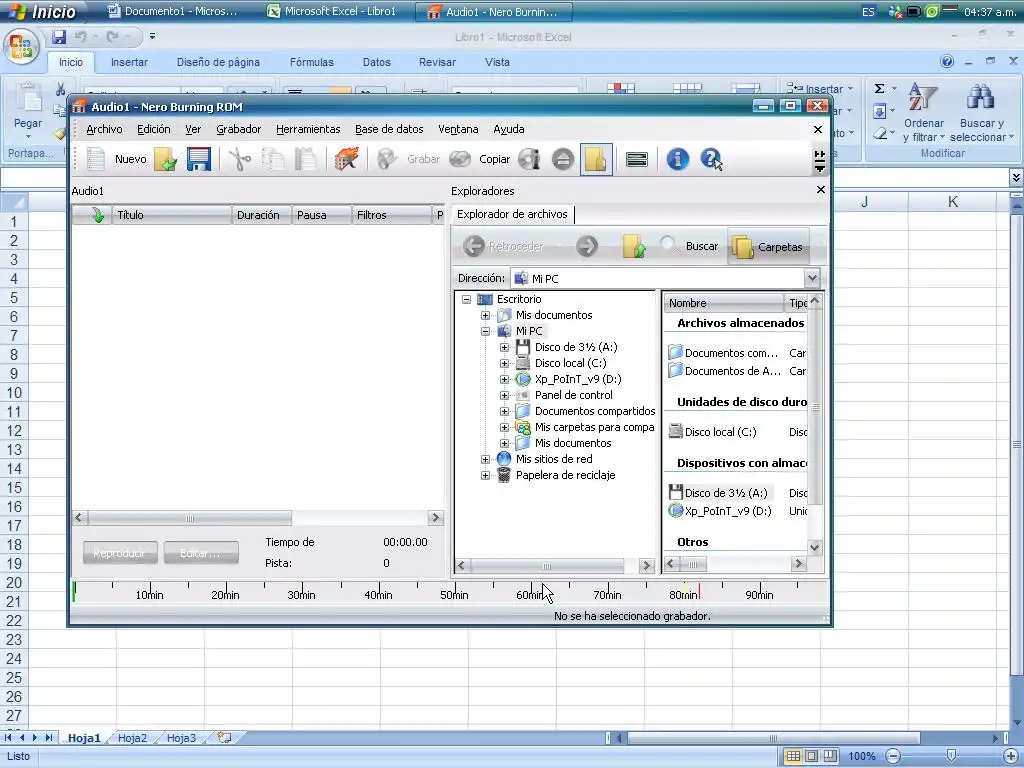This screenshot has height=768, width=1024.
Task: Click the disc info icon in Nero toolbar
Action: tap(530, 159)
